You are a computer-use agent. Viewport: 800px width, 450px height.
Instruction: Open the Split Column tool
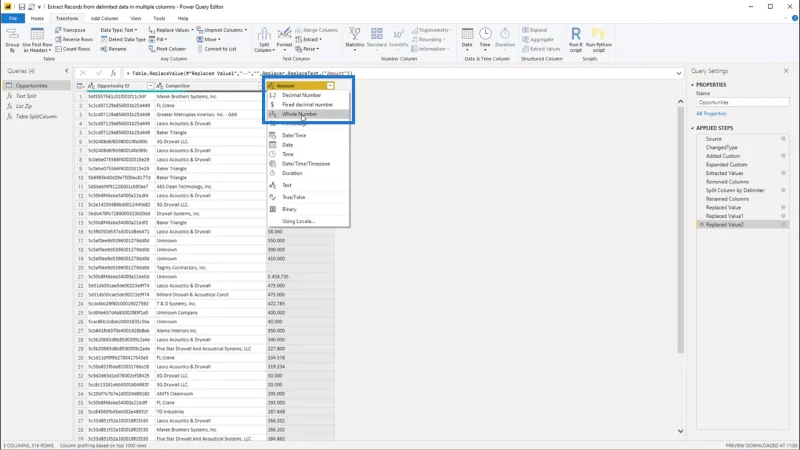point(264,40)
